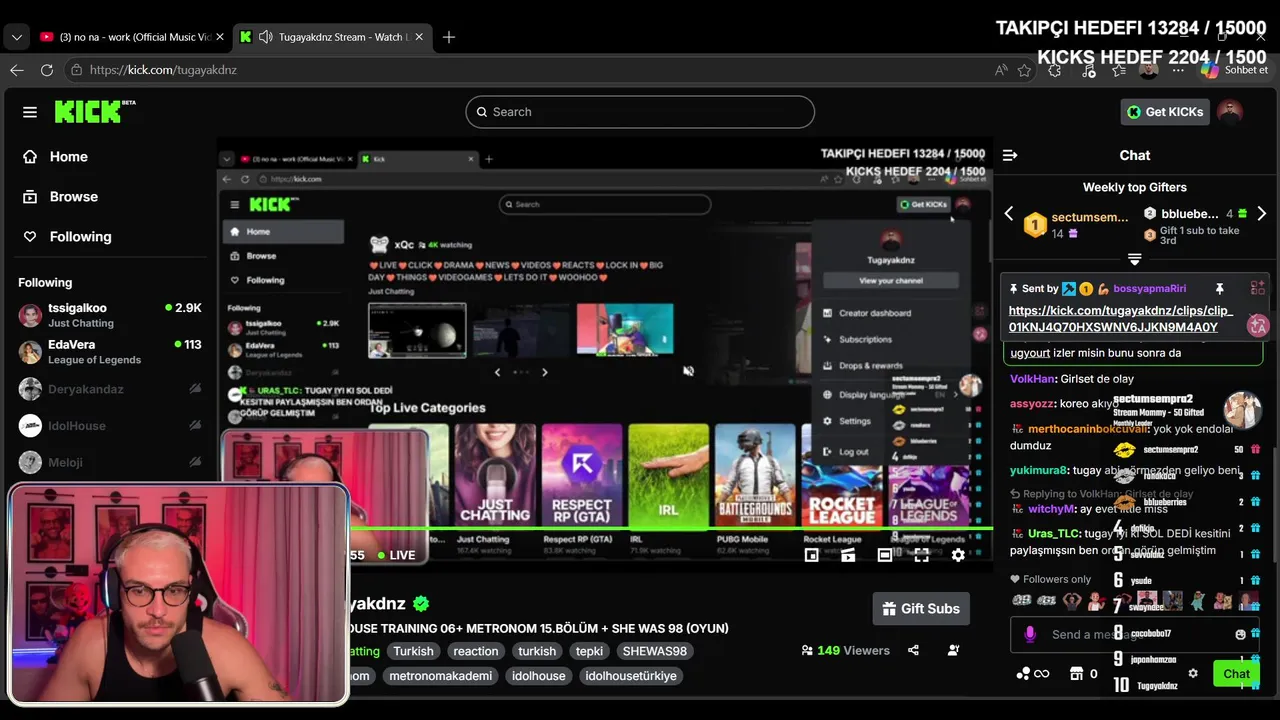The image size is (1280, 720).
Task: Open the Kick account avatar menu
Action: point(1230,112)
